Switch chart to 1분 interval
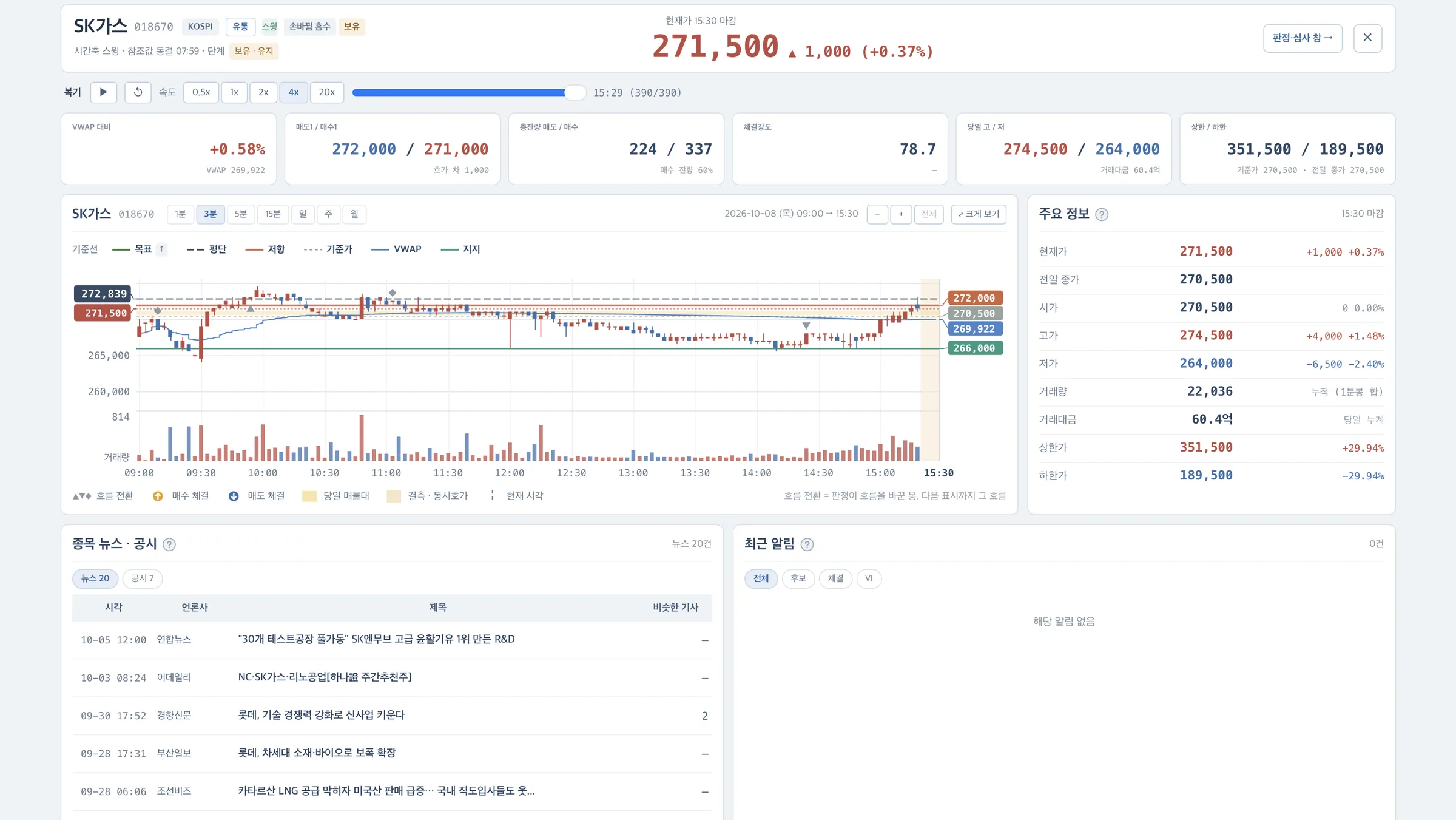The height and width of the screenshot is (820, 1456). tap(180, 214)
